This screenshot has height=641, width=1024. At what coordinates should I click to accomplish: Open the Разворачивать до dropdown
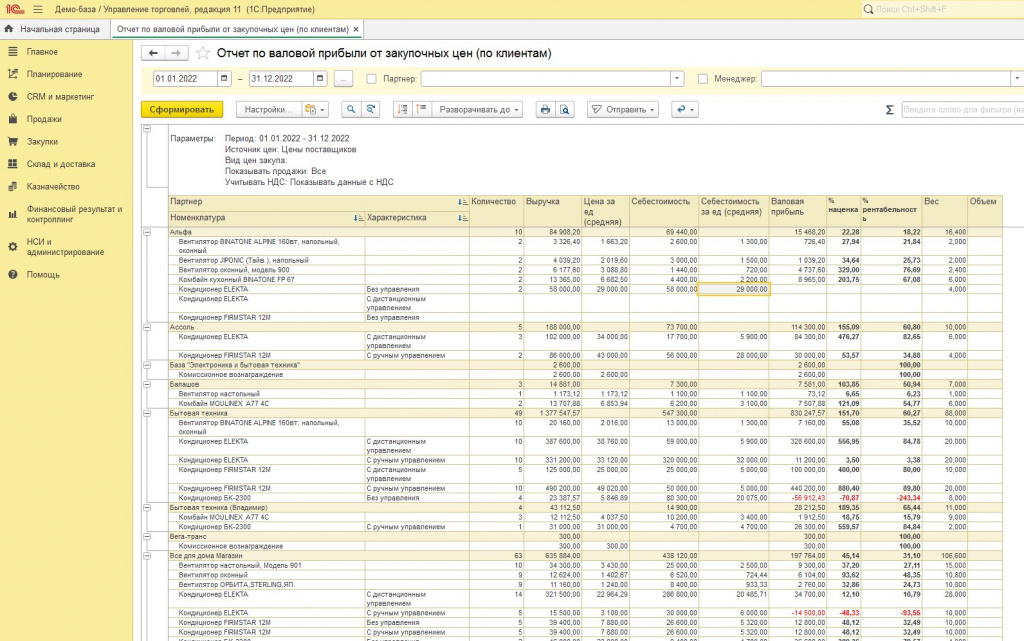point(477,110)
